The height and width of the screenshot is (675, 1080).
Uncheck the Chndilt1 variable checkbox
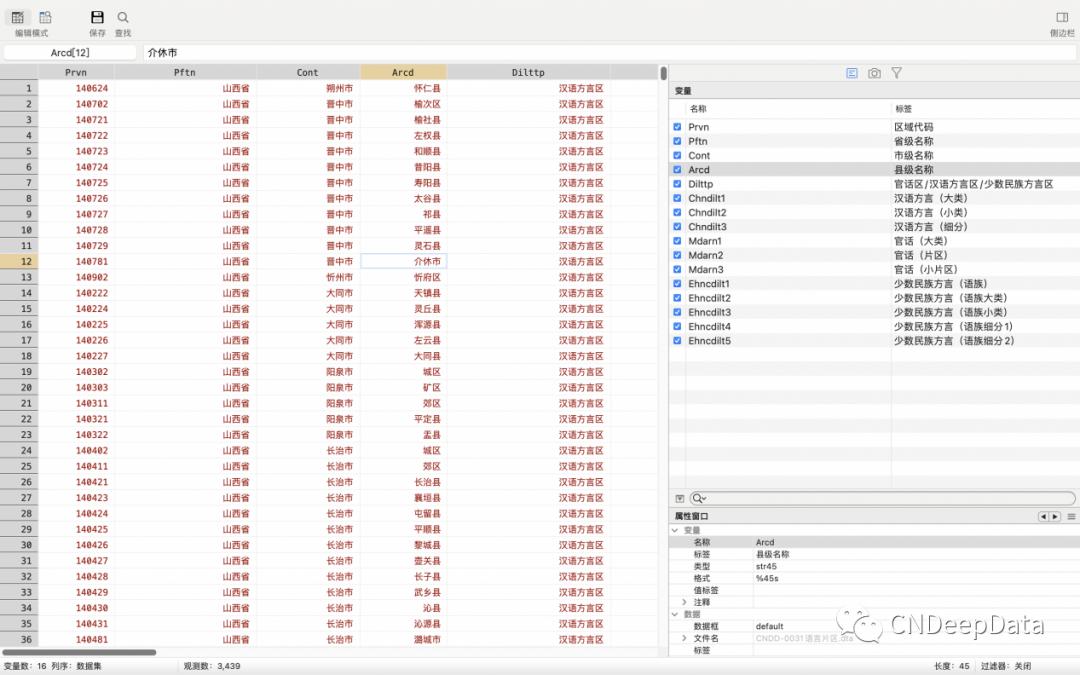click(677, 198)
